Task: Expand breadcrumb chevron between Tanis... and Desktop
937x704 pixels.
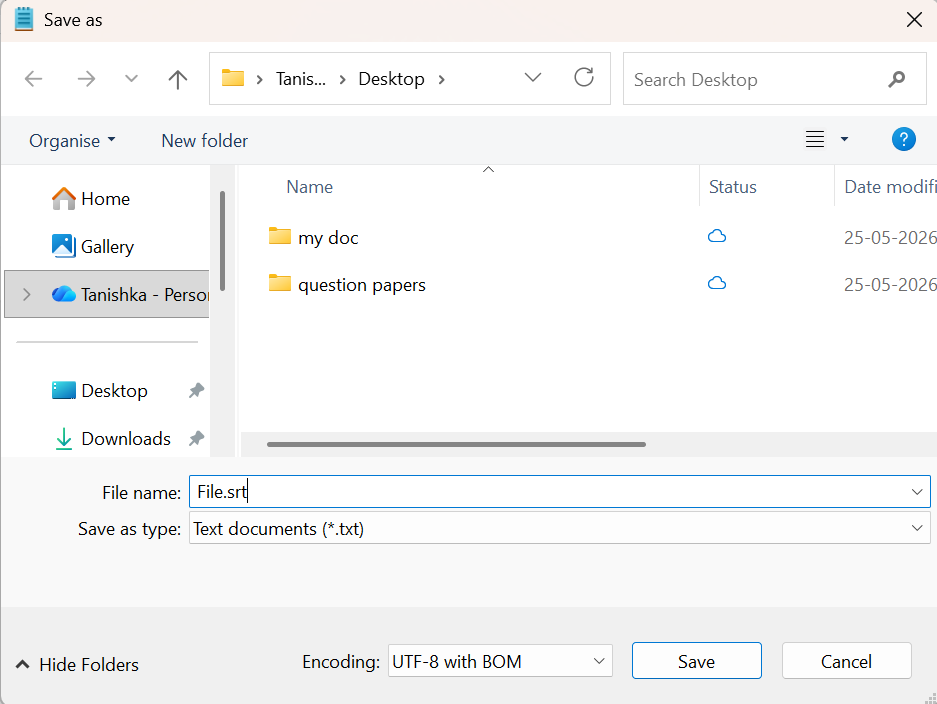Action: tap(342, 79)
